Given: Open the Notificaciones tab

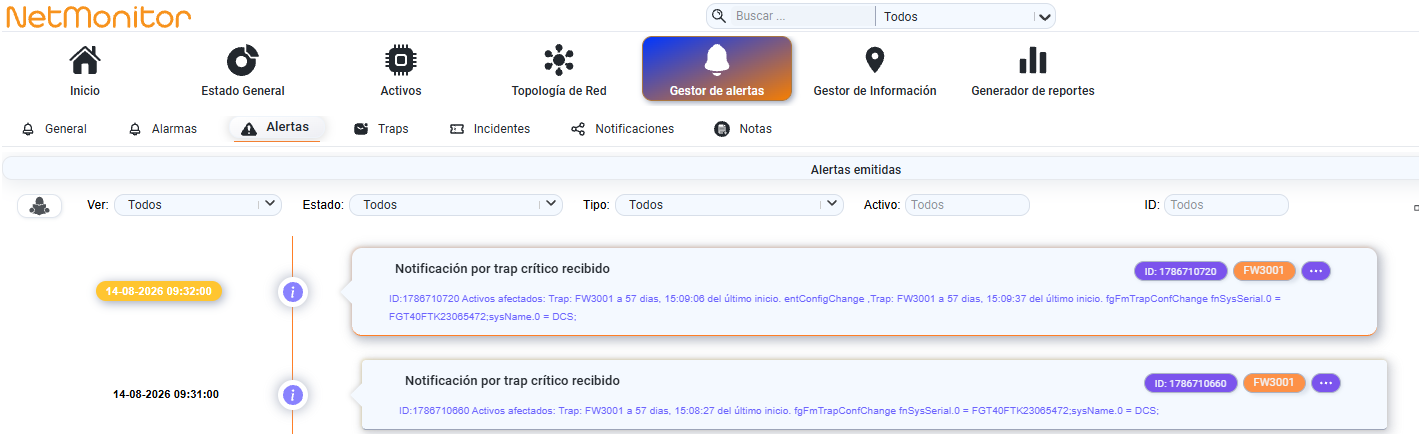Looking at the screenshot, I should [622, 129].
